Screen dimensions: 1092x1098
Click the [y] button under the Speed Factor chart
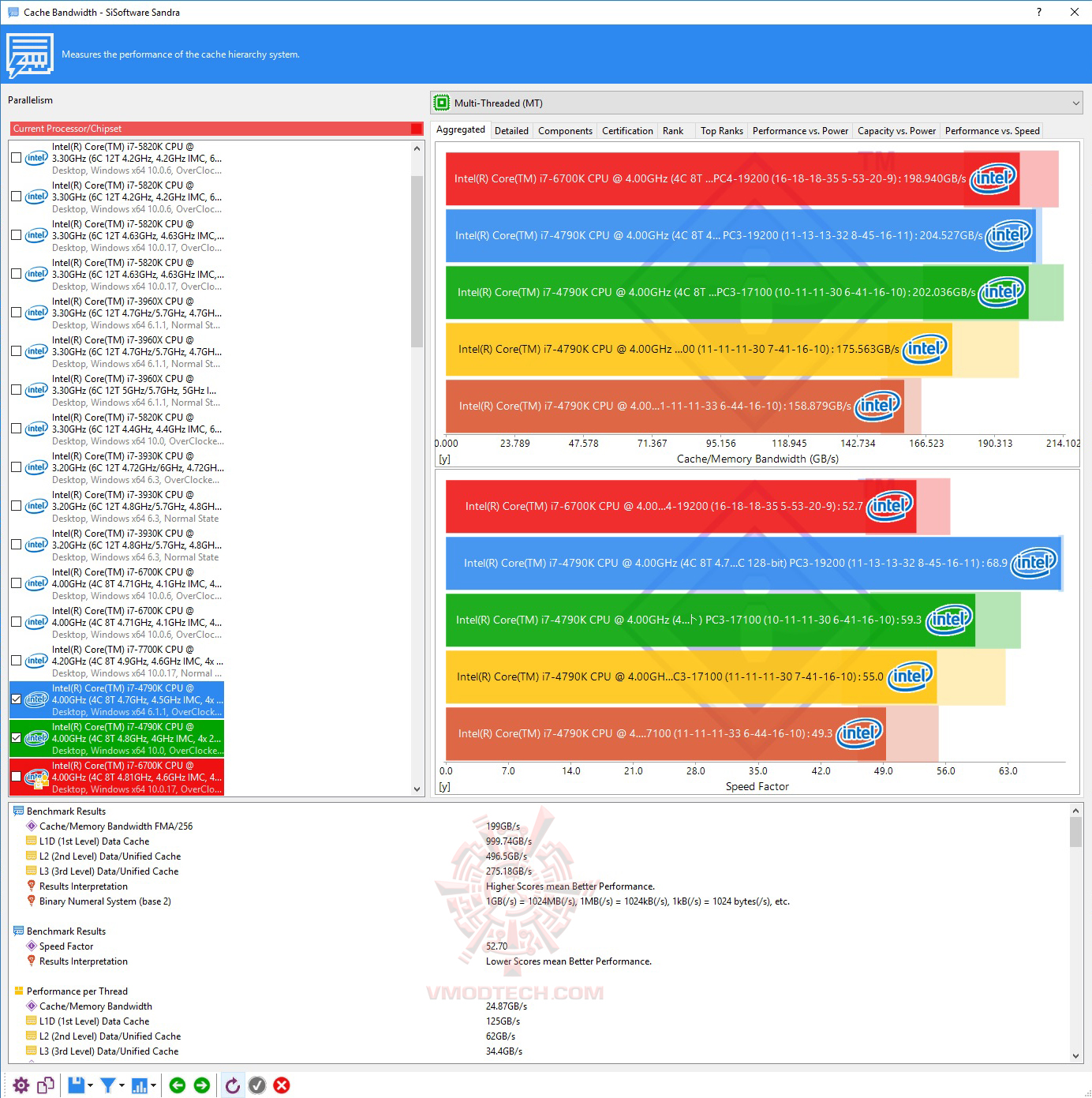pyautogui.click(x=444, y=786)
